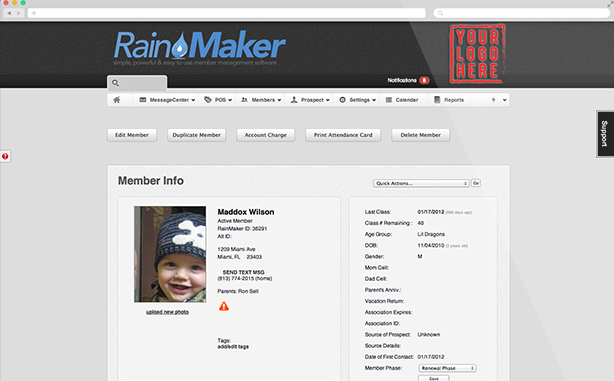614x381 pixels.
Task: Click the Delete Member button
Action: click(421, 135)
